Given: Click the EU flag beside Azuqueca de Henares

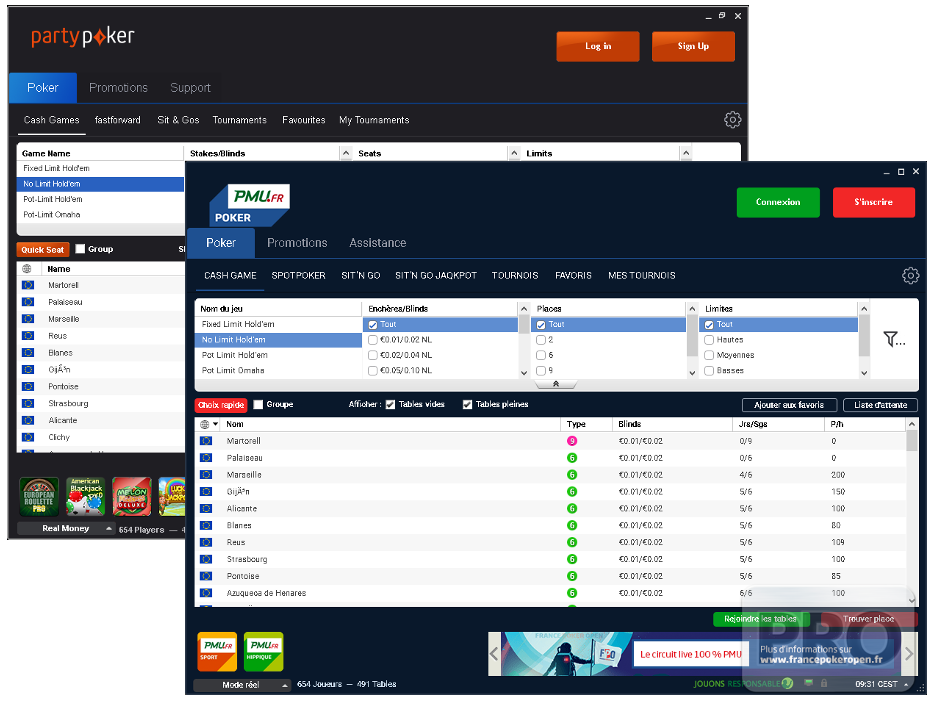Looking at the screenshot, I should (x=206, y=593).
